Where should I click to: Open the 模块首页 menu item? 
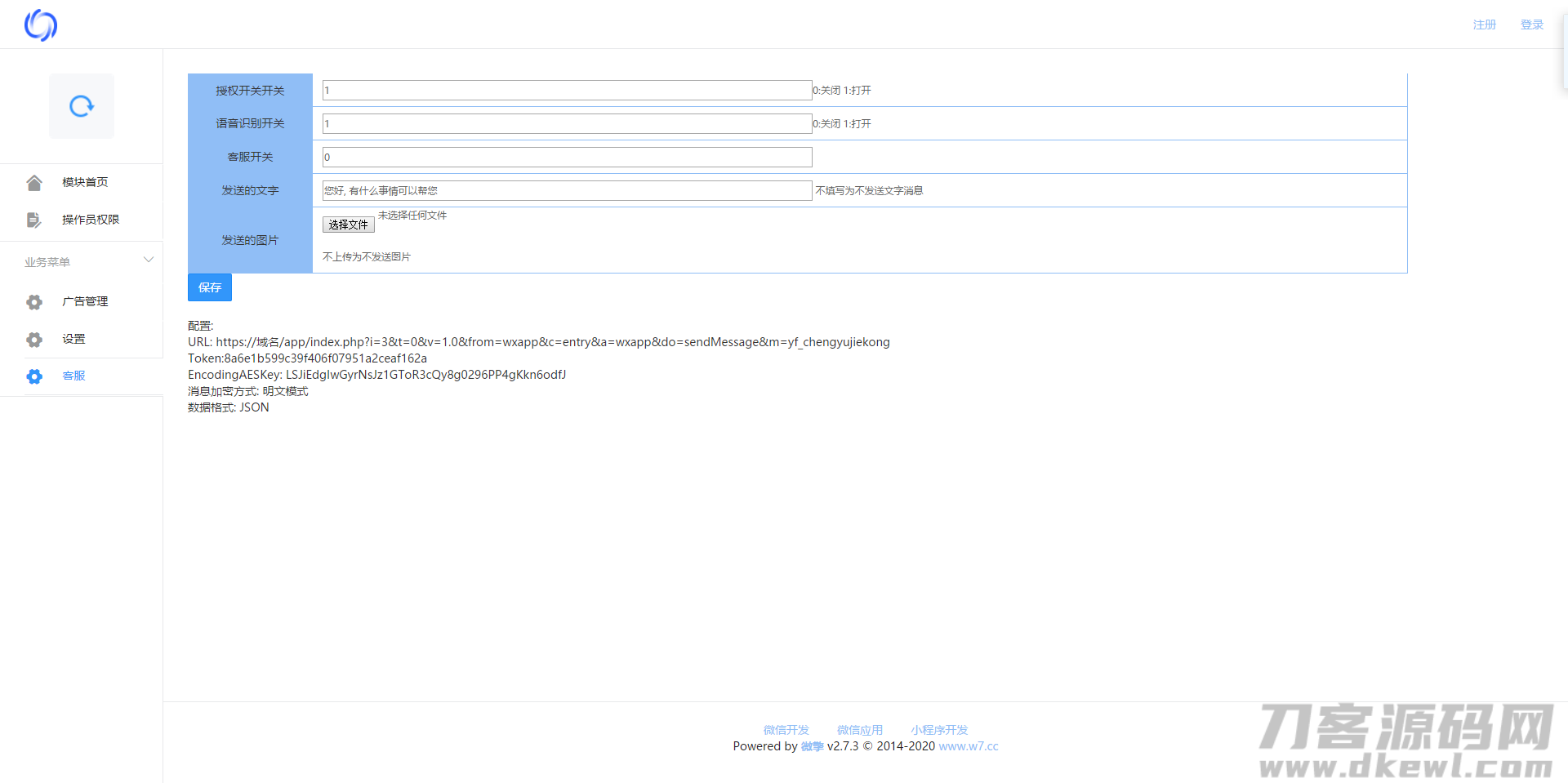click(x=85, y=182)
